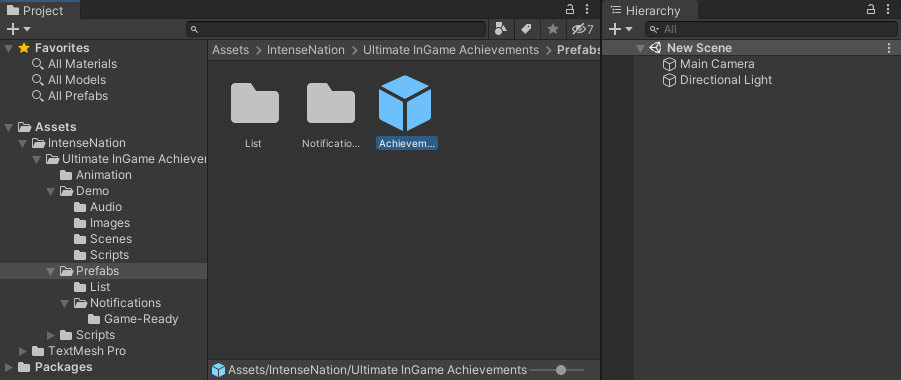This screenshot has width=901, height=380.
Task: Click the Directional Light cube icon
Action: 669,80
